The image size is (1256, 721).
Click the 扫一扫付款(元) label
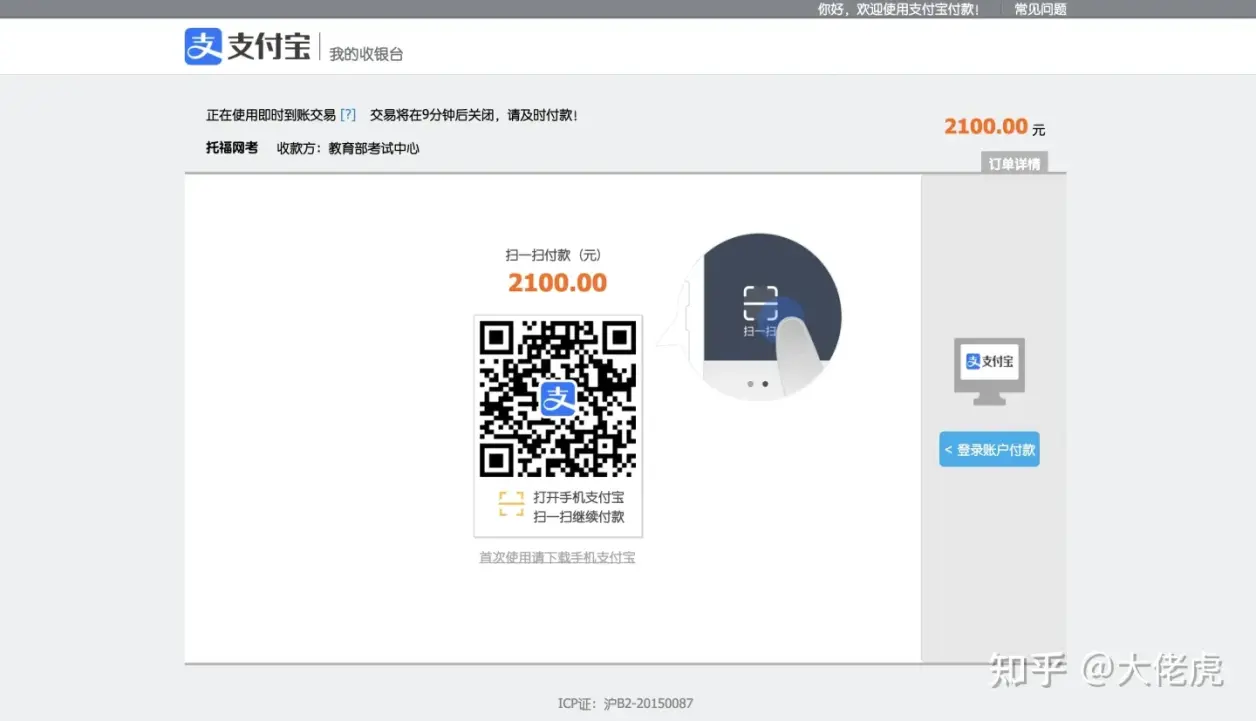[x=554, y=255]
